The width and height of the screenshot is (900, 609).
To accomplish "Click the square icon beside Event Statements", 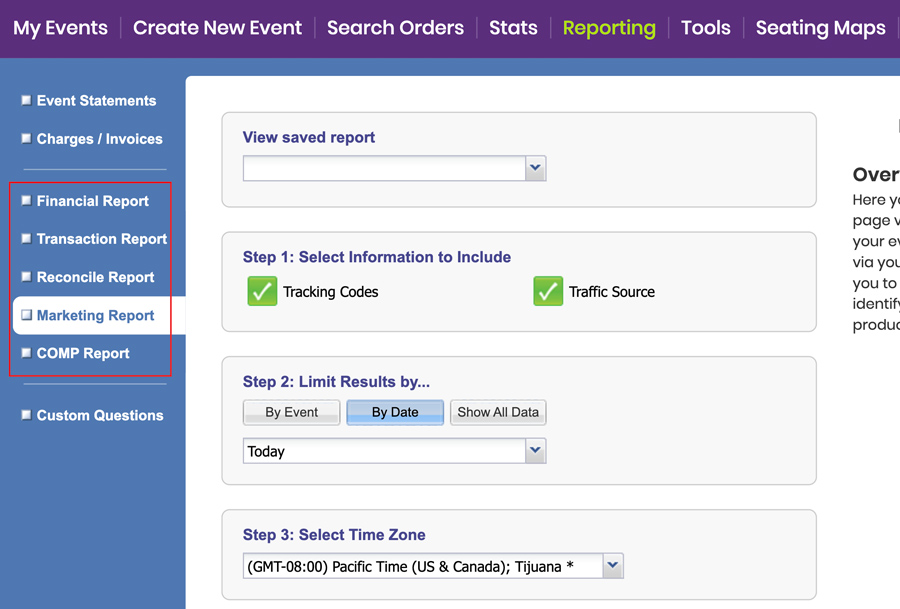I will (25, 100).
